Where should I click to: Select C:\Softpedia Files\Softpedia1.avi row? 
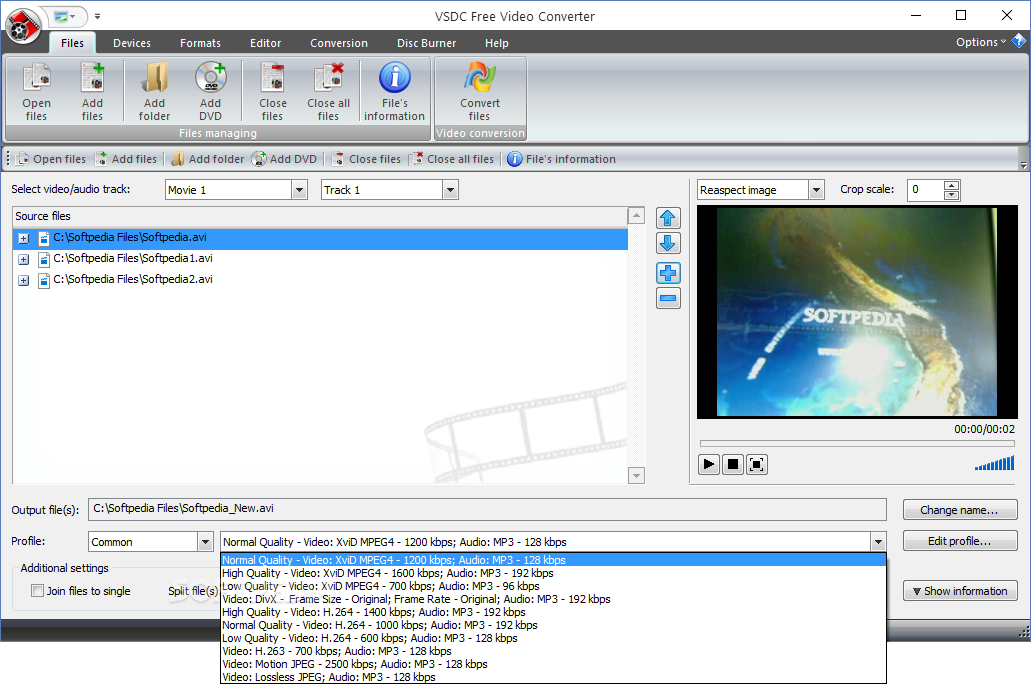[x=320, y=259]
